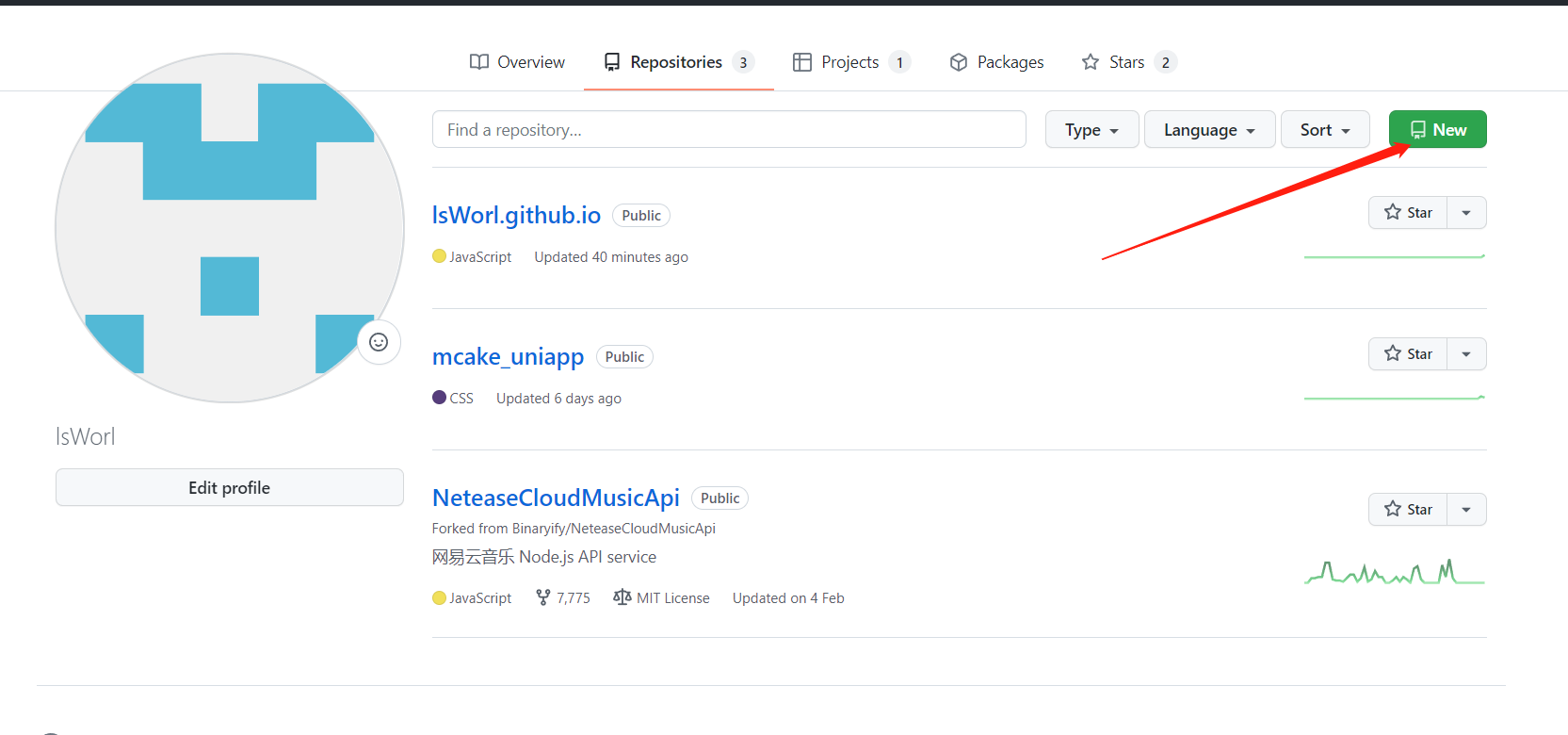Go to the Packages tab
Image resolution: width=1568 pixels, height=735 pixels.
(996, 62)
